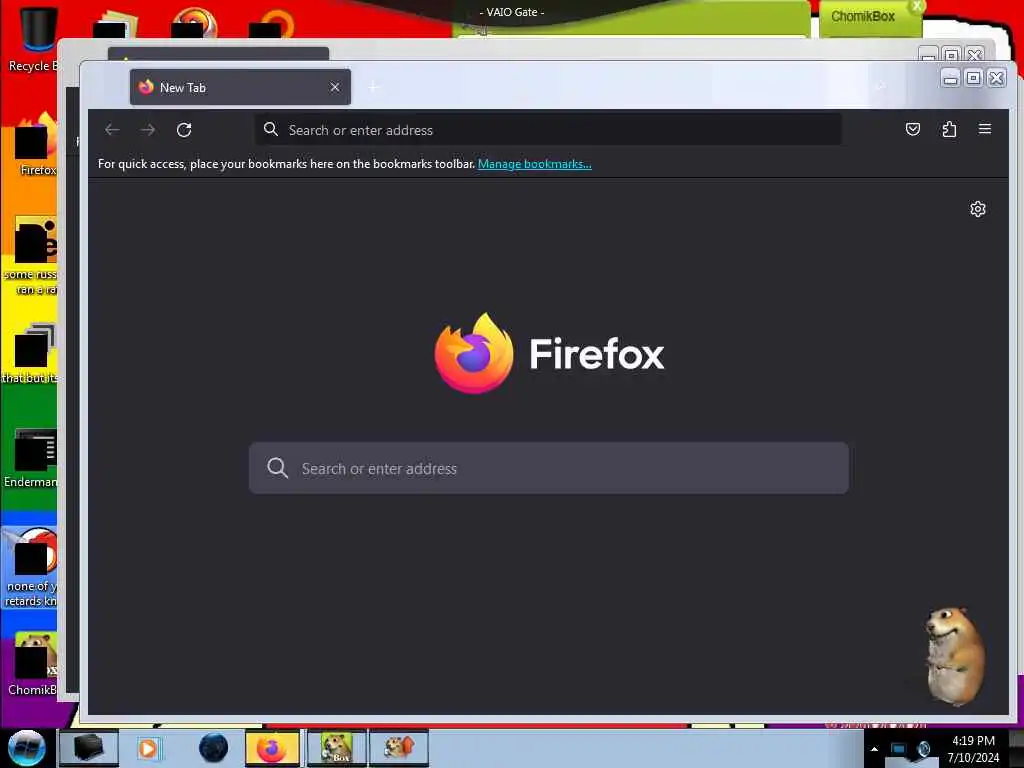
Task: Open the new tab personalize gear
Action: pos(978,209)
